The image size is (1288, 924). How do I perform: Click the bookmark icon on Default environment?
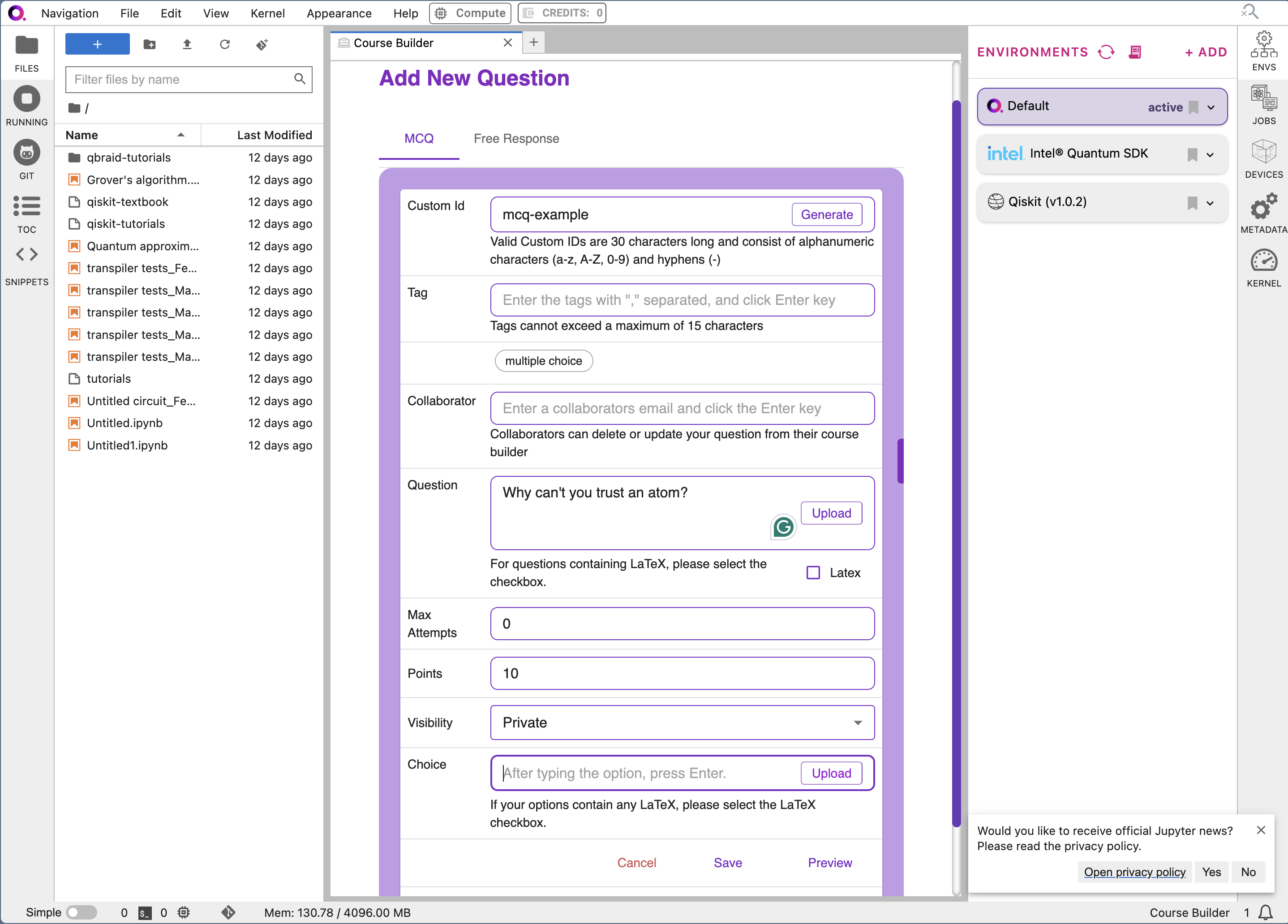point(1193,107)
